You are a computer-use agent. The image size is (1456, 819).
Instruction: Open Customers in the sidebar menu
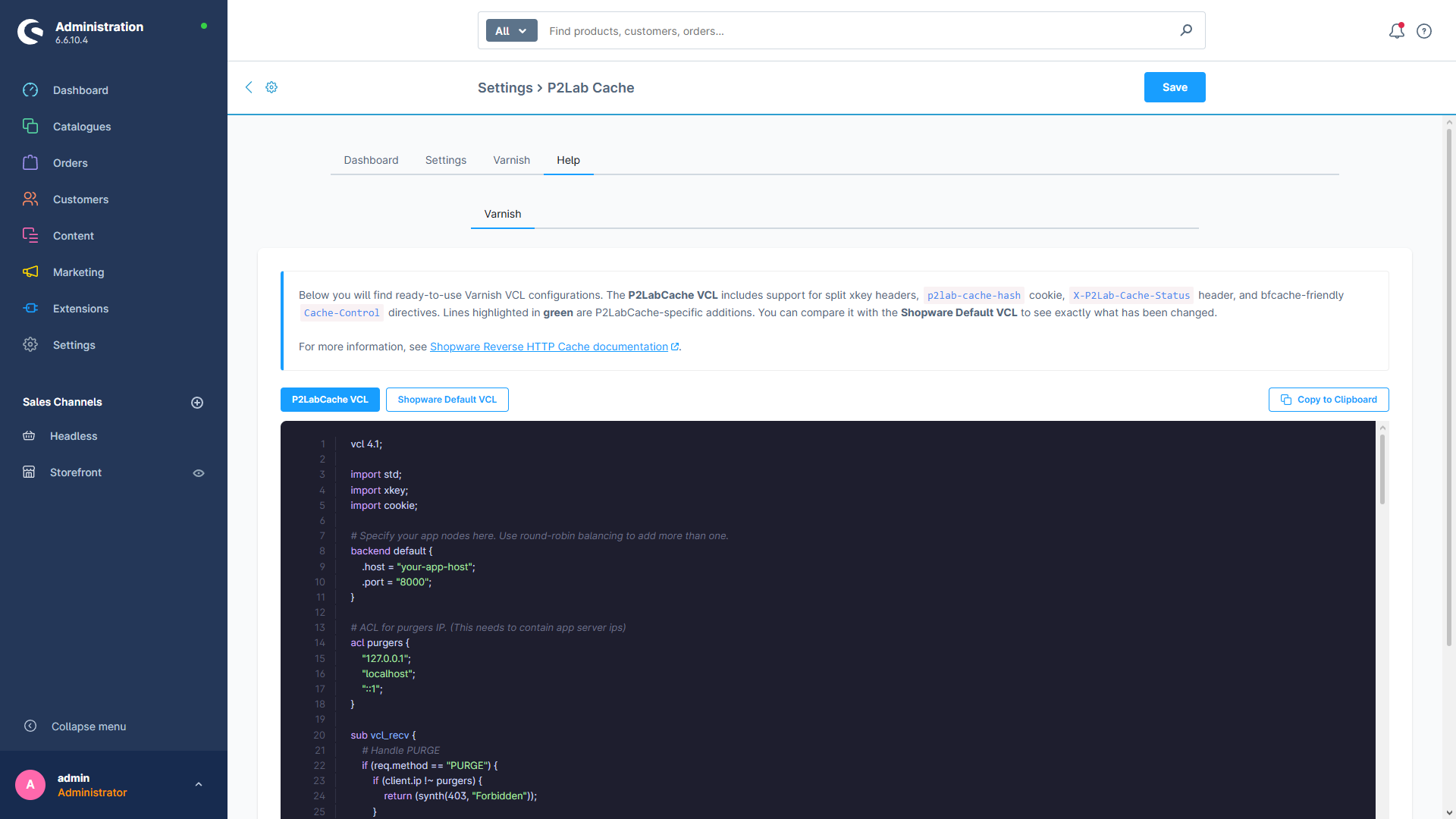[80, 199]
